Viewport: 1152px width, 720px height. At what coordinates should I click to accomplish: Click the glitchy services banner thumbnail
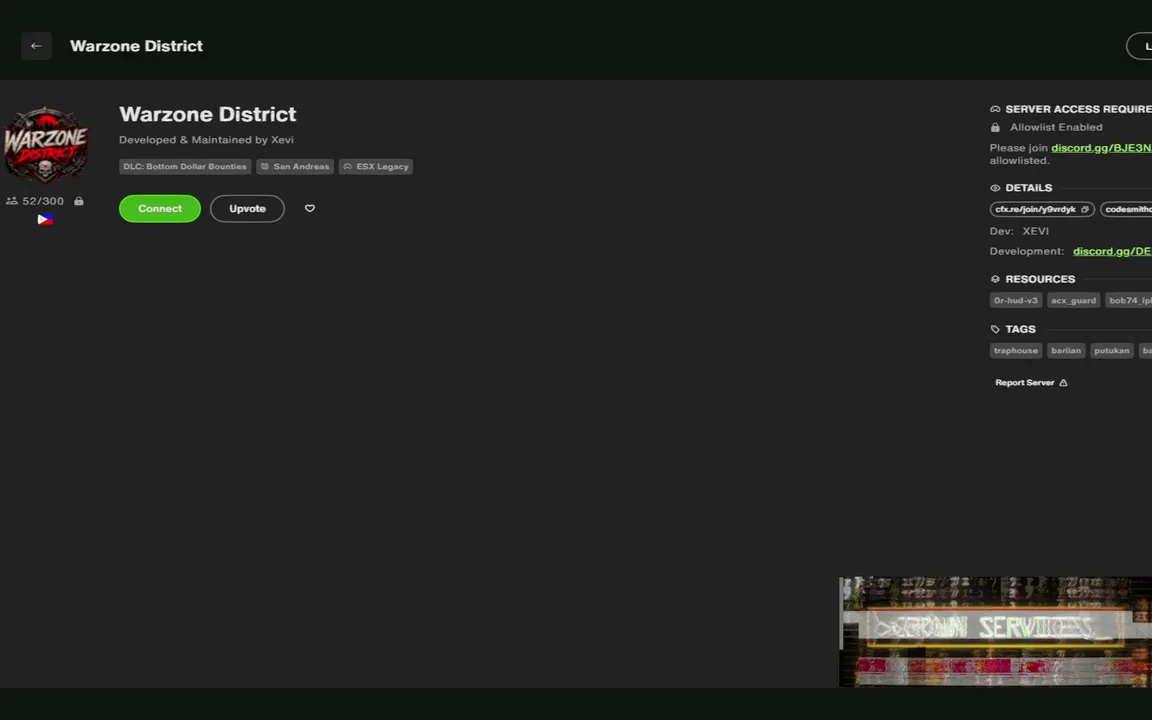click(996, 632)
